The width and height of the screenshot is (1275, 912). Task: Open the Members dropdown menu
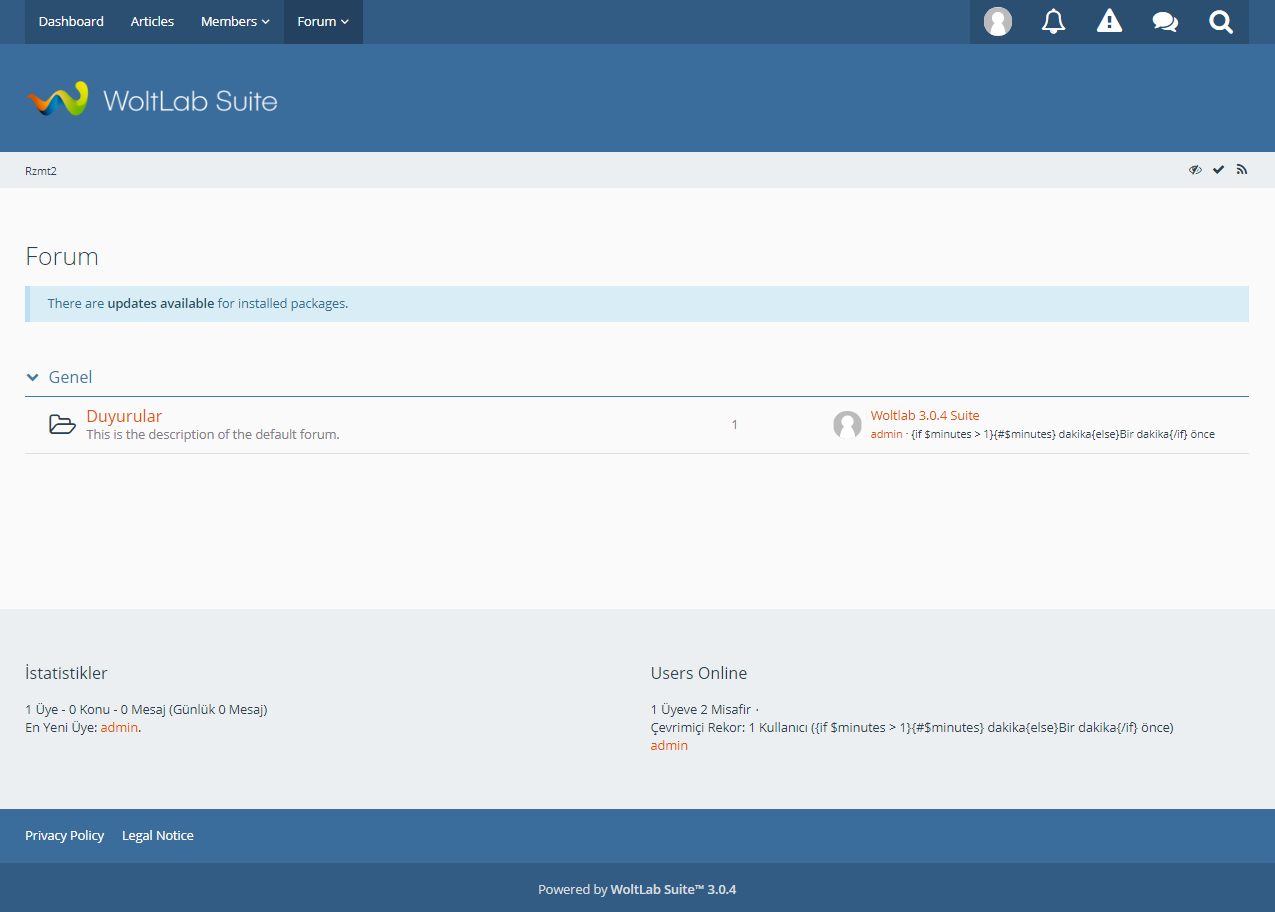[x=235, y=22]
